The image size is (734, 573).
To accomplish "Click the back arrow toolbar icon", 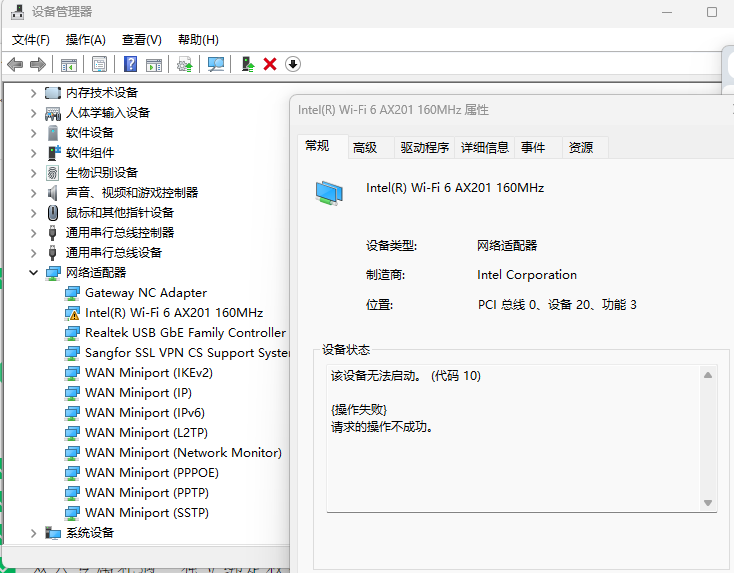I will click(15, 64).
